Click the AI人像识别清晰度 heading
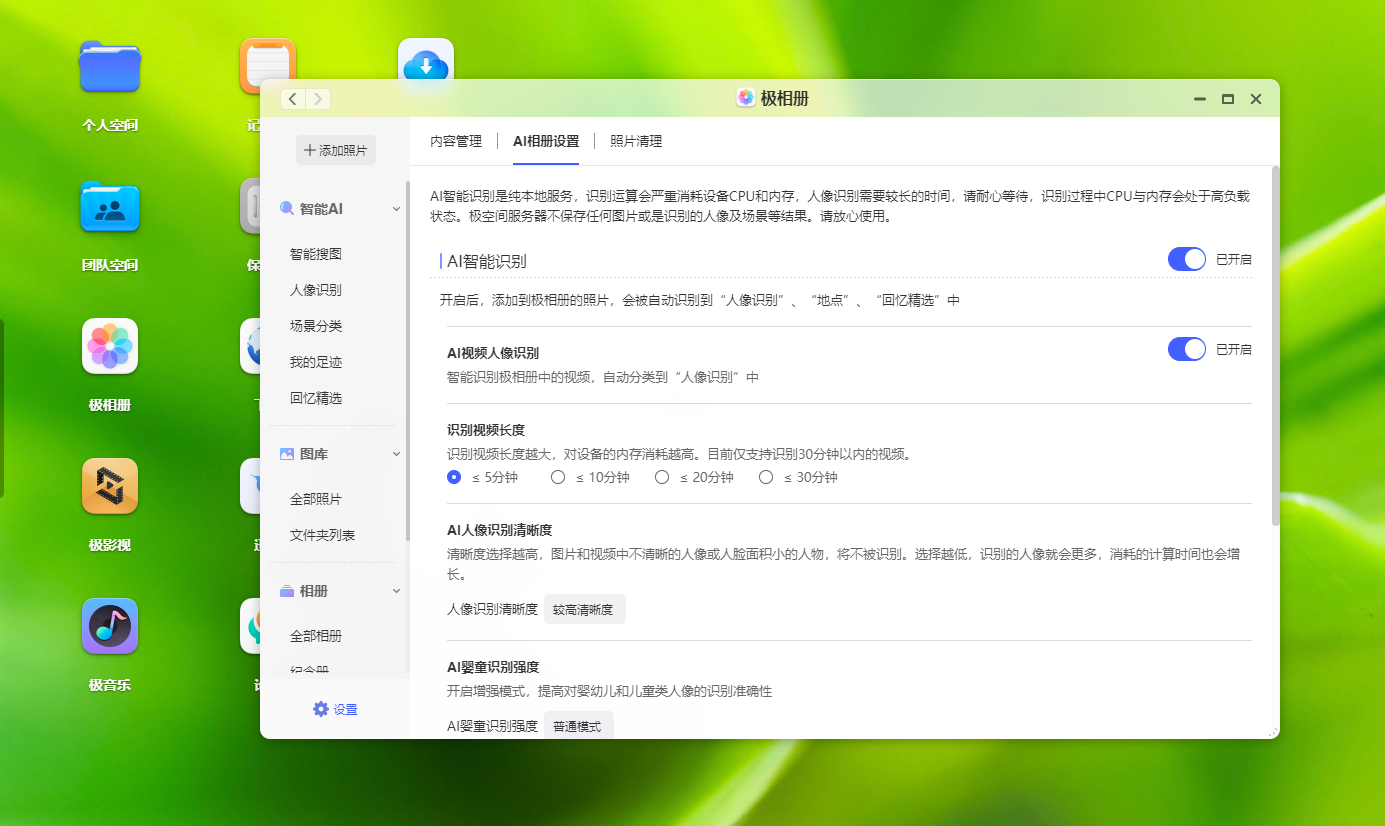The height and width of the screenshot is (826, 1385). point(499,530)
